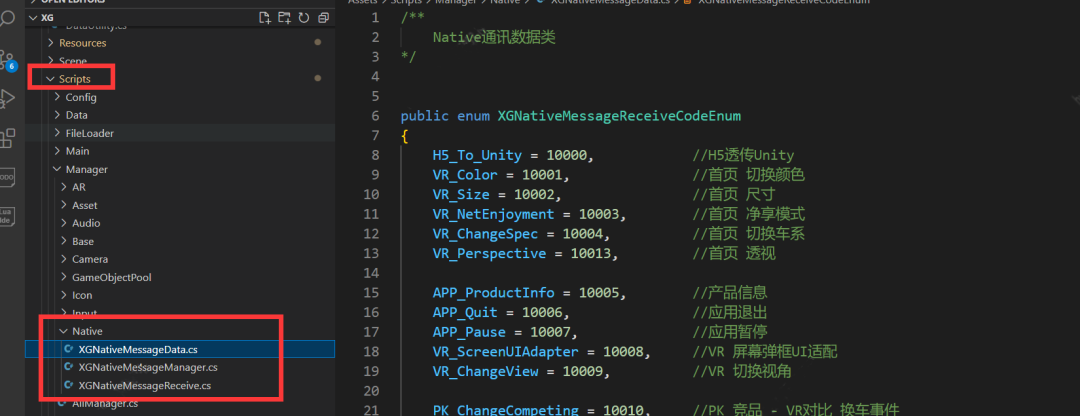Click the H5_To_Unity = 10000 line

pyautogui.click(x=513, y=156)
